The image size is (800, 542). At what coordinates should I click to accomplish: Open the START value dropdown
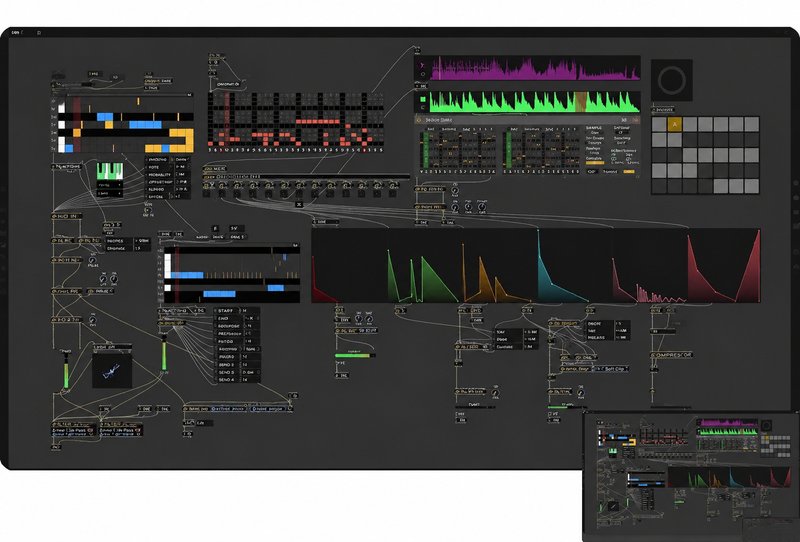(250, 310)
